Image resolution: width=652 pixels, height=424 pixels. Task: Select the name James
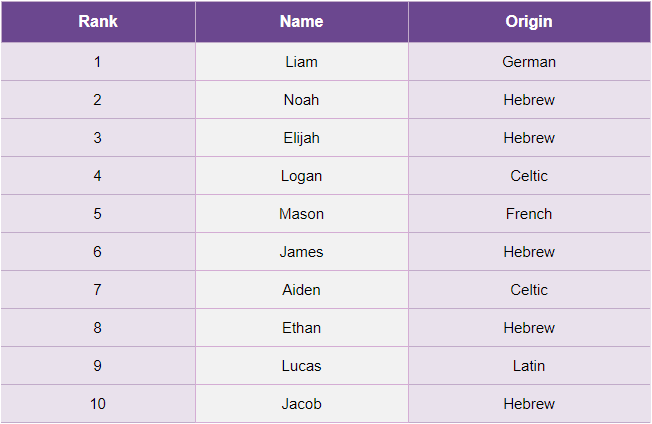tap(301, 252)
